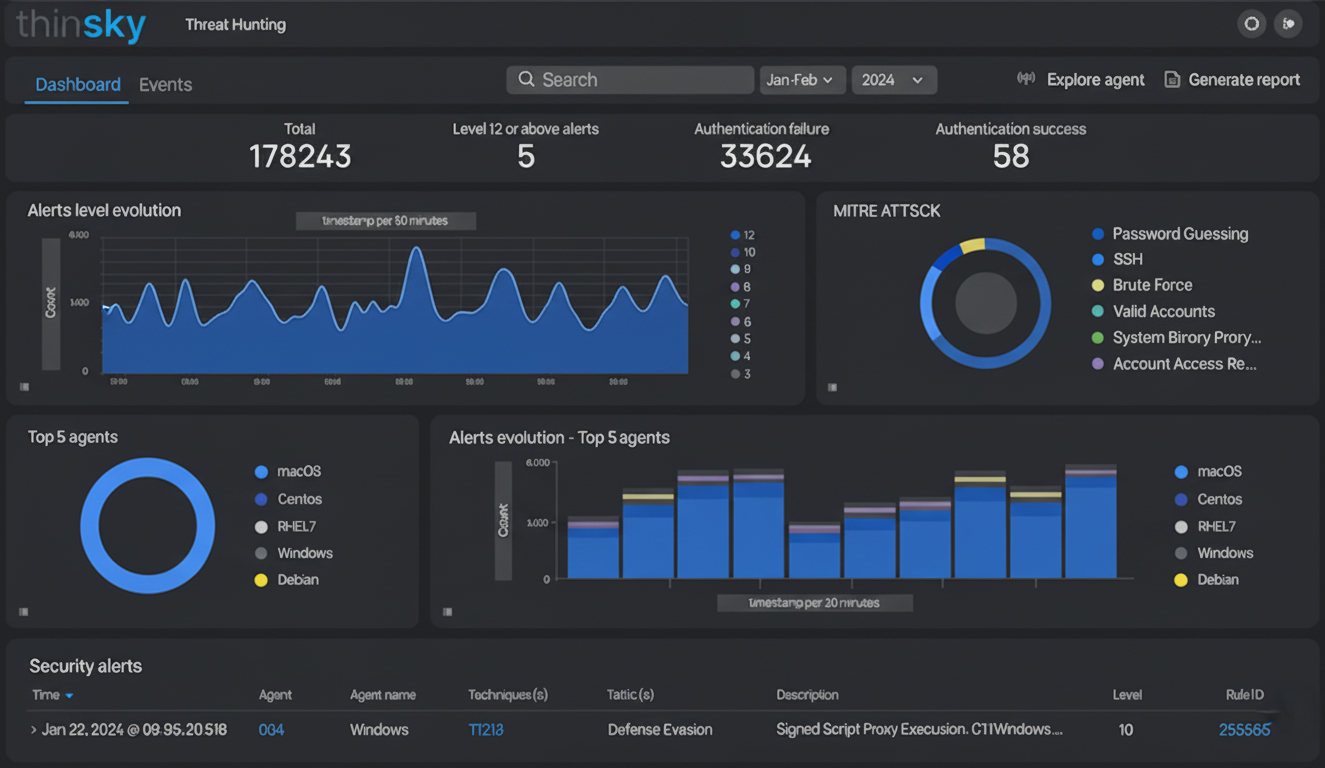
Task: Click the Explore agent antenna icon
Action: pyautogui.click(x=1026, y=79)
